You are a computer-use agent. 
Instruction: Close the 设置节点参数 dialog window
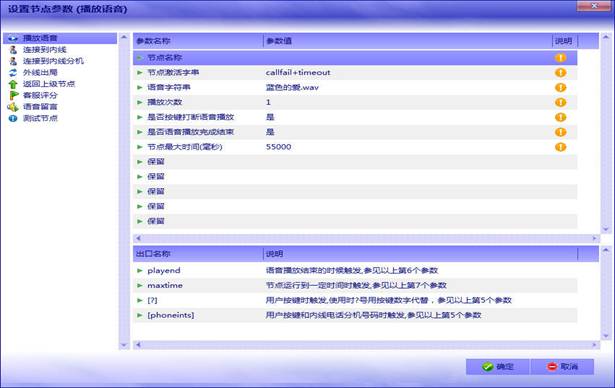(594, 5)
